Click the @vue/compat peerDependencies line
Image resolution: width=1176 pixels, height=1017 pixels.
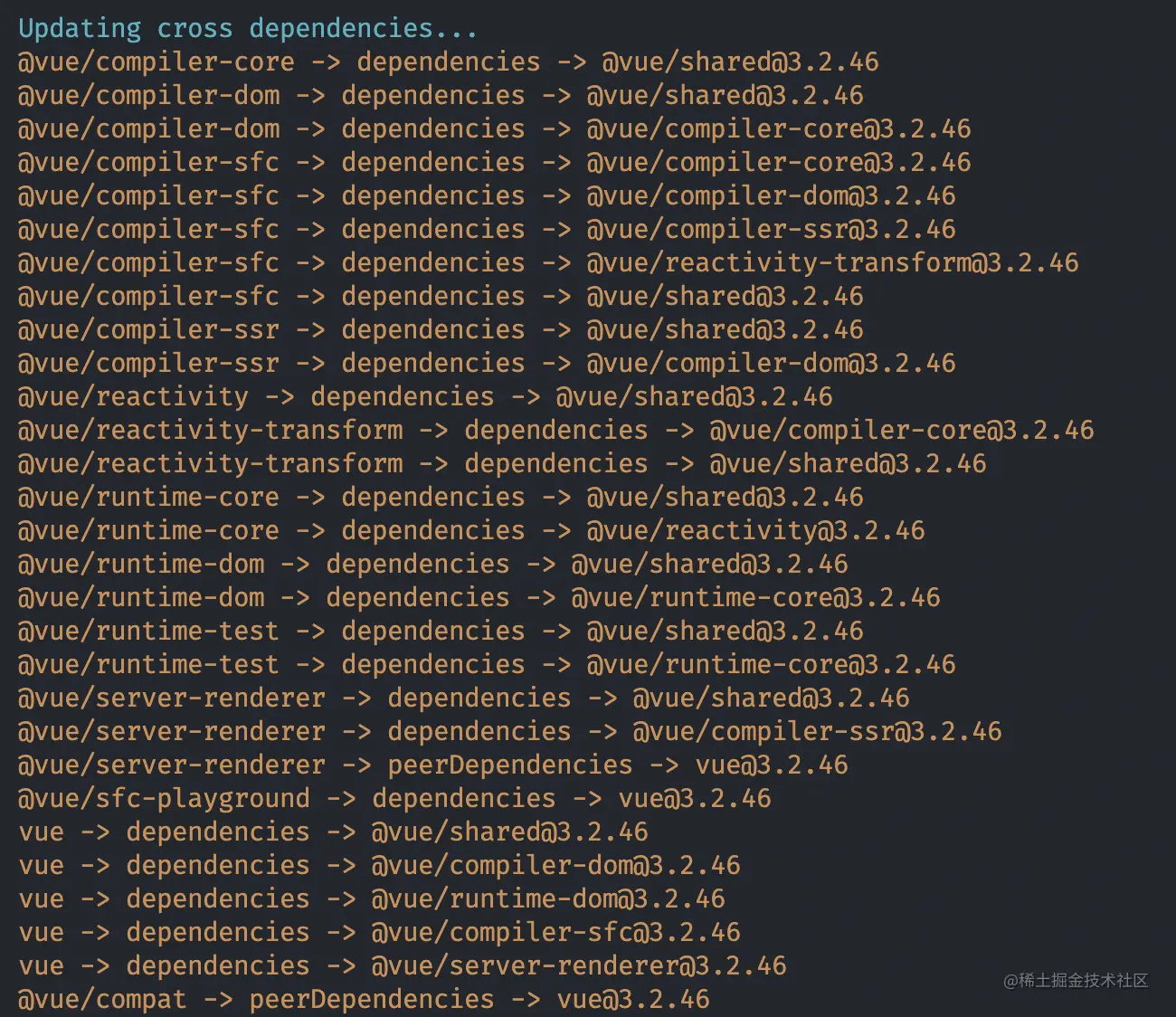[x=364, y=999]
